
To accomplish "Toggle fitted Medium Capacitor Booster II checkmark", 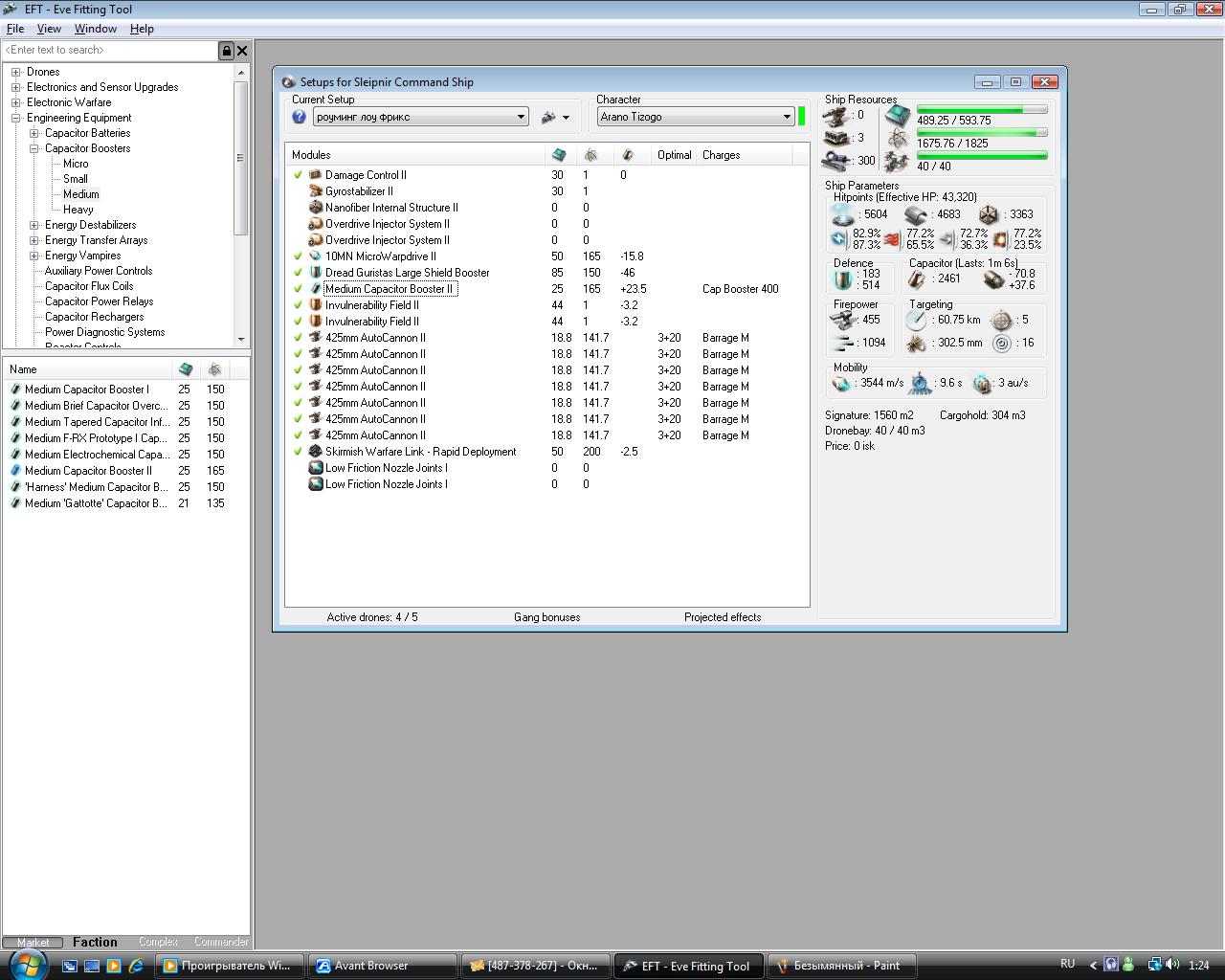I will click(x=298, y=289).
